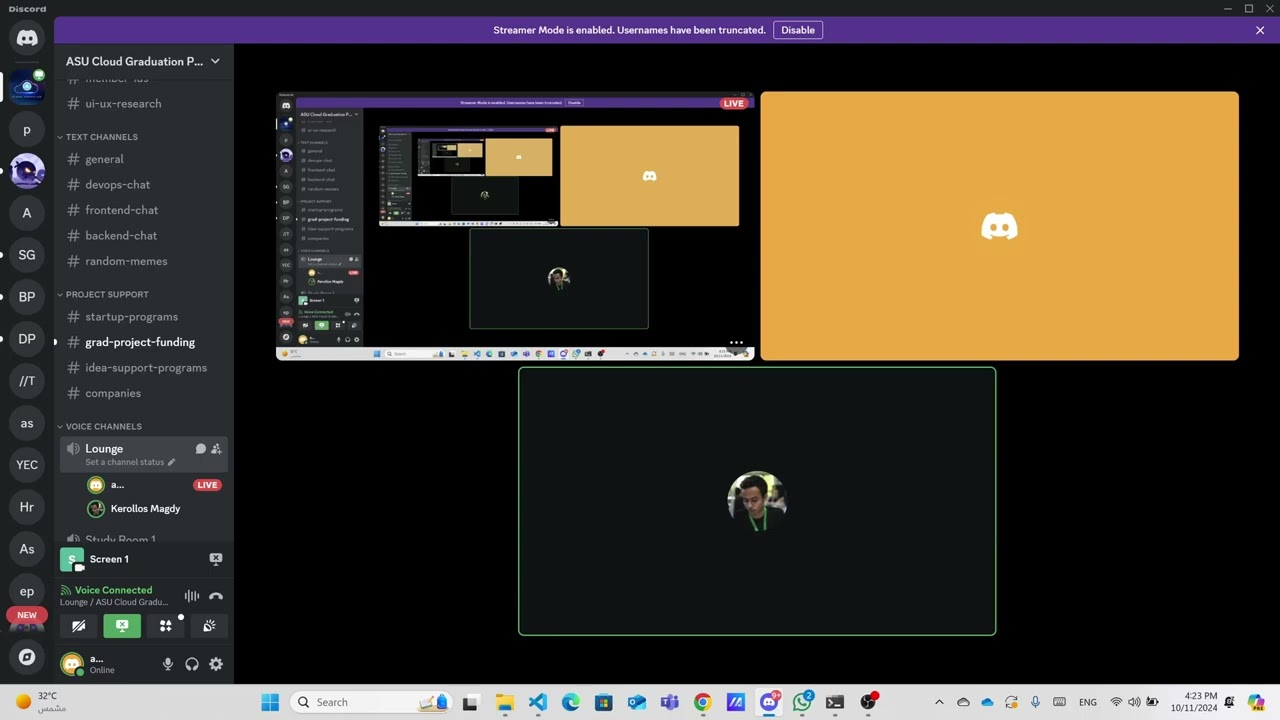The image size is (1280, 720).
Task: Toggle camera on in voice panel
Action: click(79, 626)
